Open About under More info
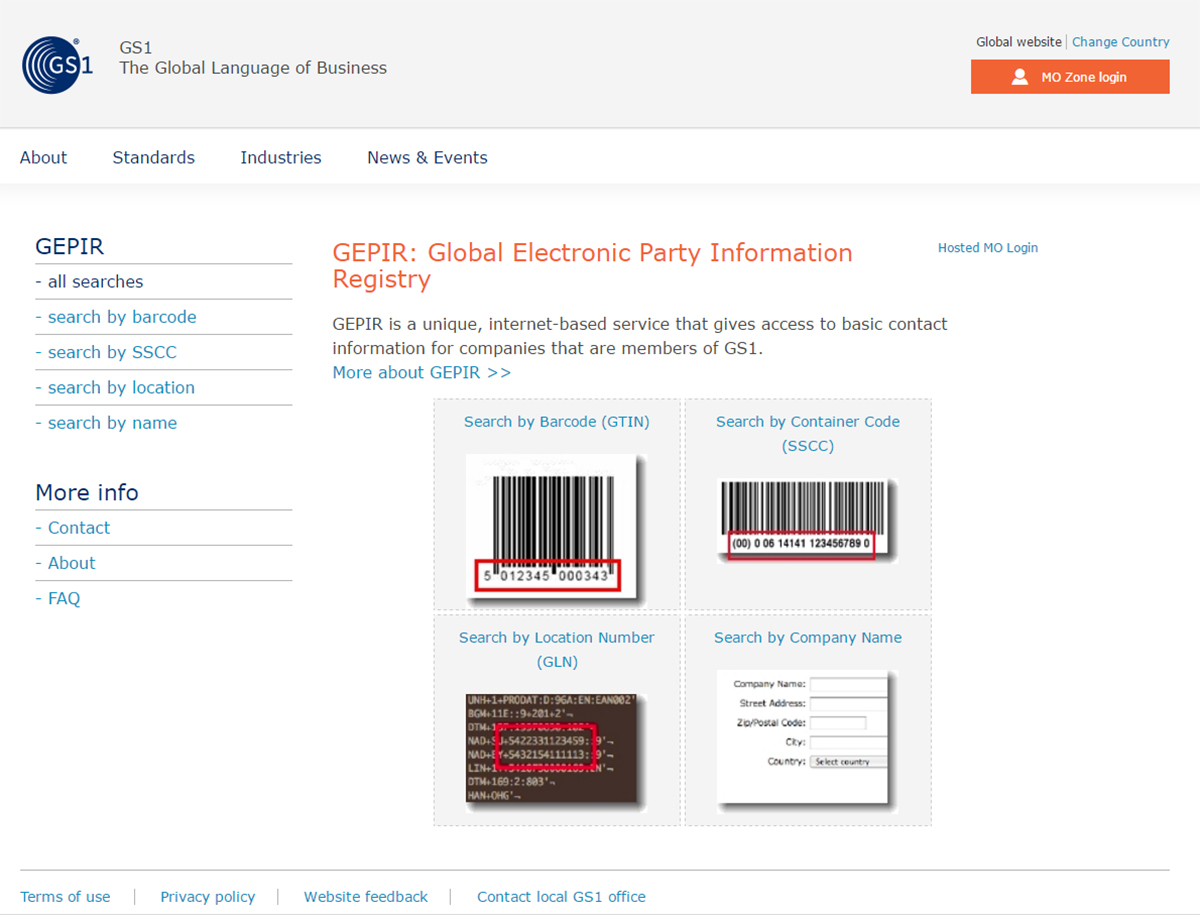Image resolution: width=1200 pixels, height=915 pixels. pos(72,563)
